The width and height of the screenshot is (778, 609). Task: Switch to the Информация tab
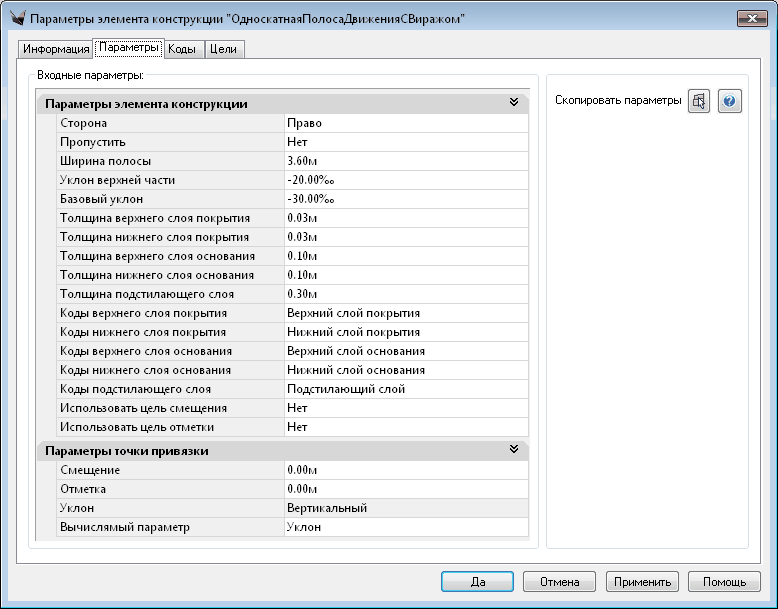tap(55, 49)
